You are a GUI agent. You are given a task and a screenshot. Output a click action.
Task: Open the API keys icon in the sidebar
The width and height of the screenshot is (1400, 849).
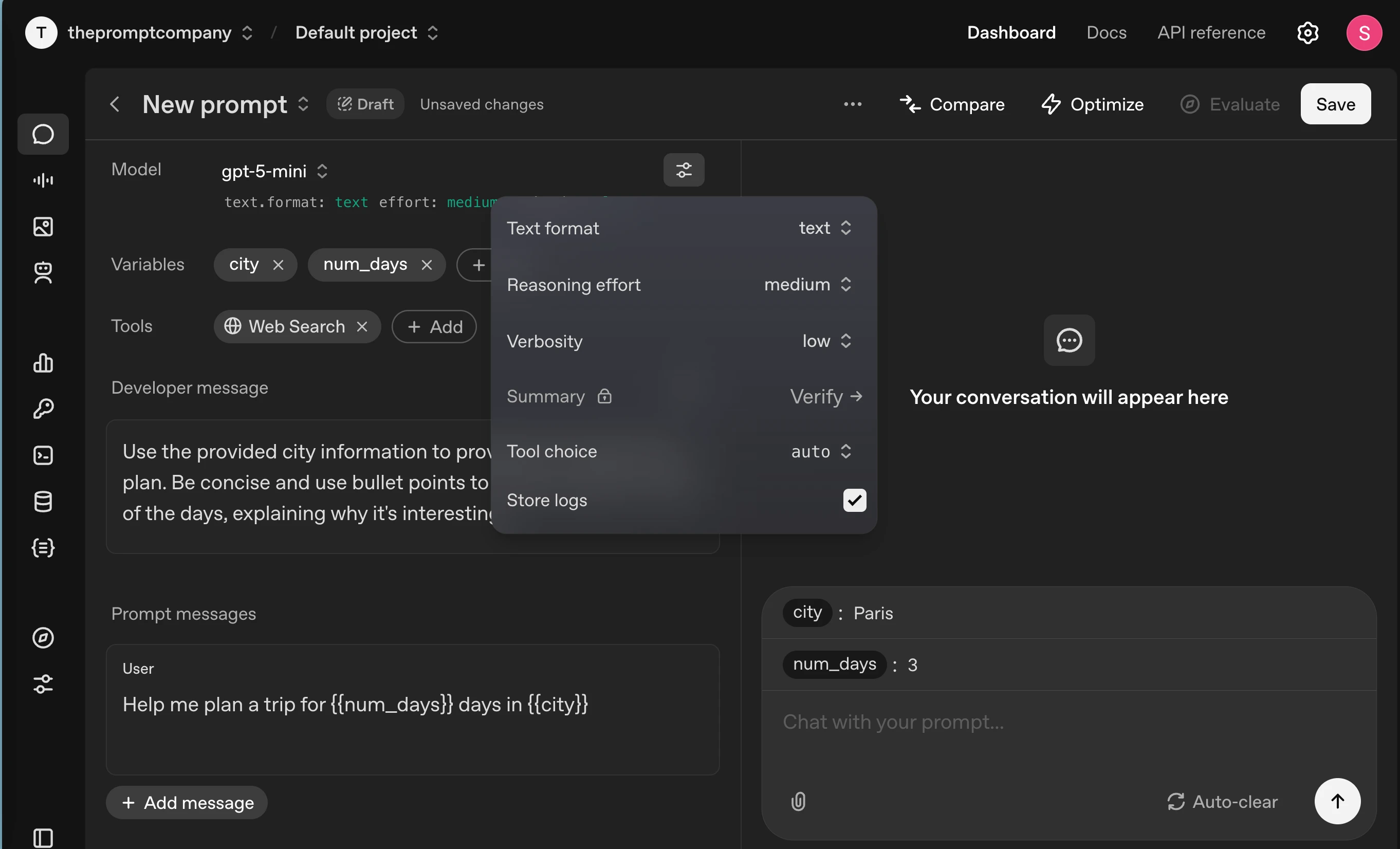pyautogui.click(x=43, y=409)
